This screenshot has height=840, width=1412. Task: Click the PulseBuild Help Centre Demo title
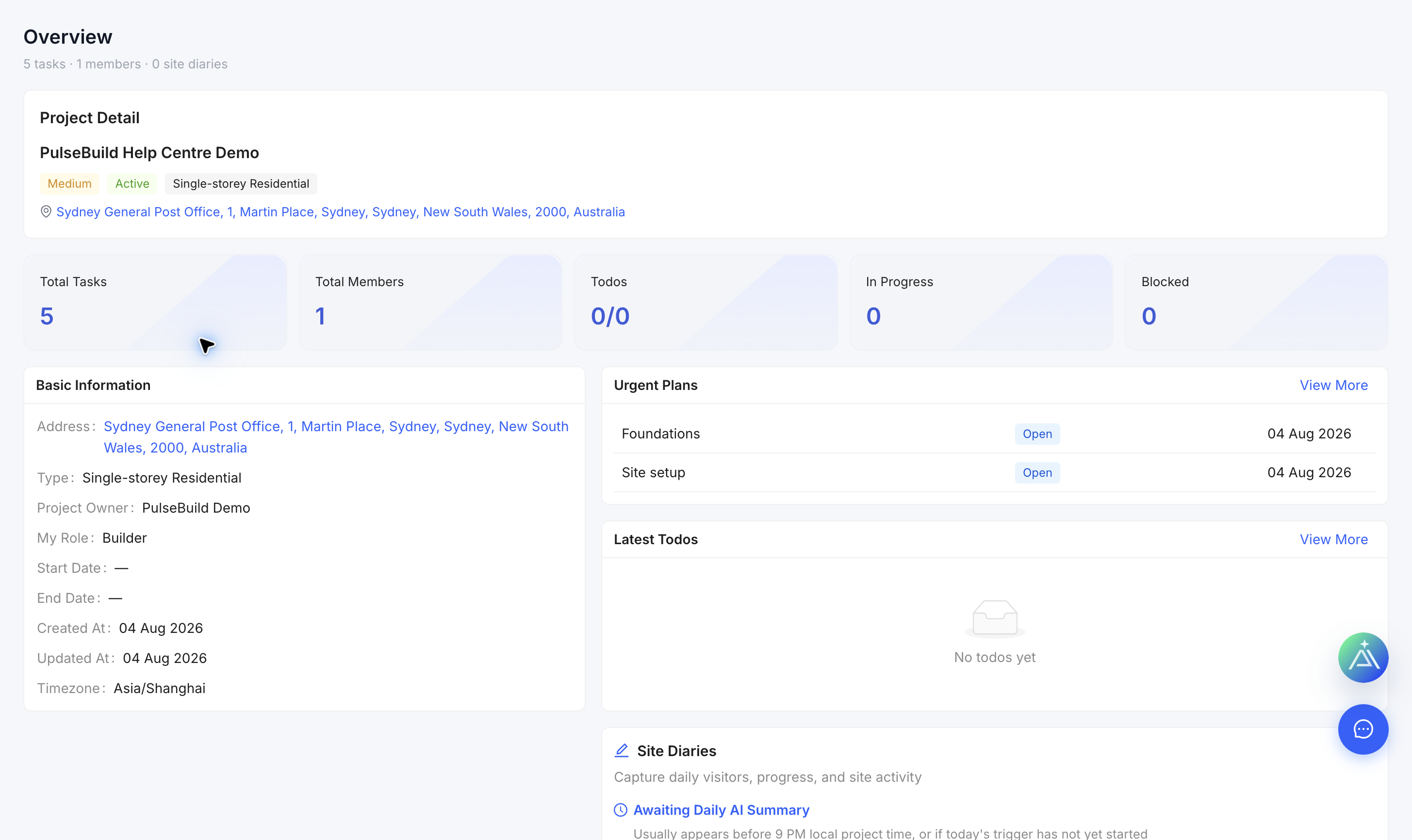coord(149,153)
